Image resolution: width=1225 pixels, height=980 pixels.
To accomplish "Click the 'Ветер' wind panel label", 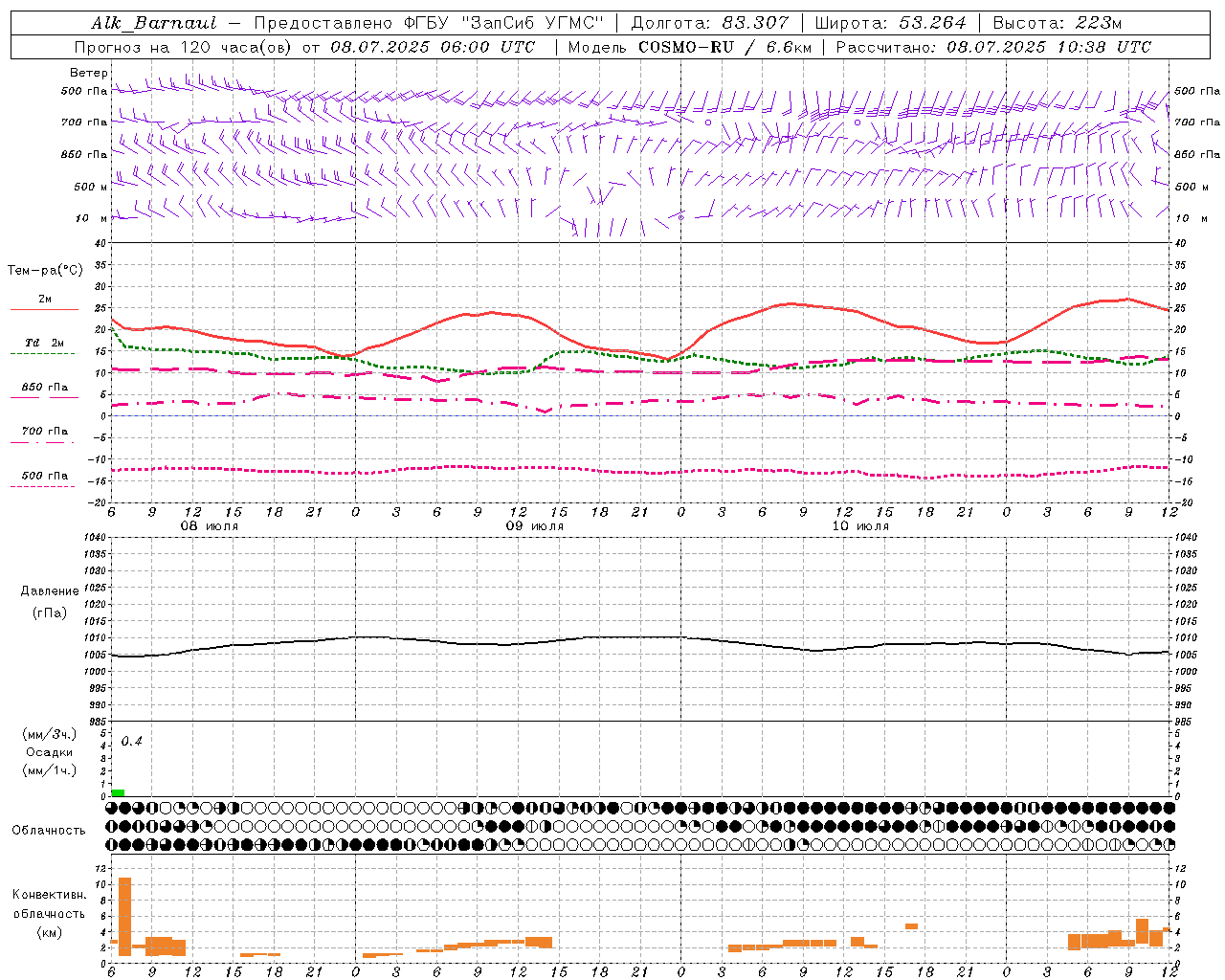I will (88, 73).
